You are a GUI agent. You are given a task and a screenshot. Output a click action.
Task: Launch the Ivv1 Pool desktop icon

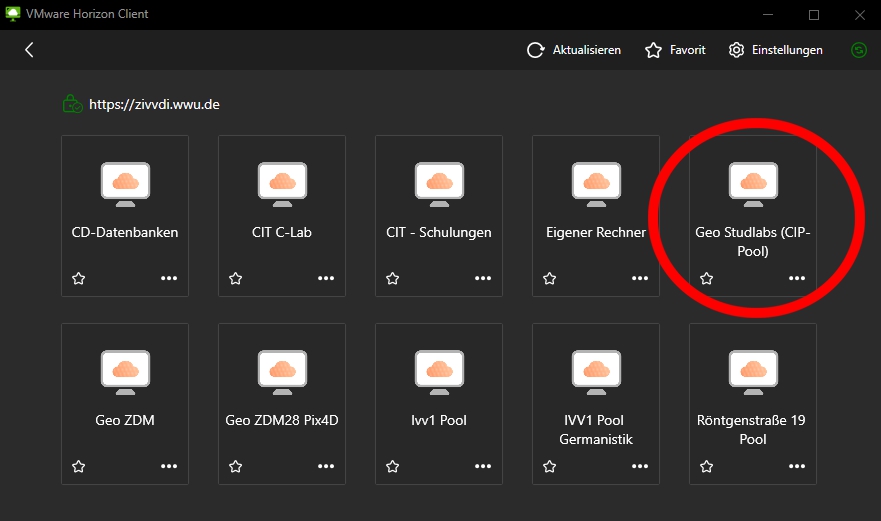coord(439,372)
